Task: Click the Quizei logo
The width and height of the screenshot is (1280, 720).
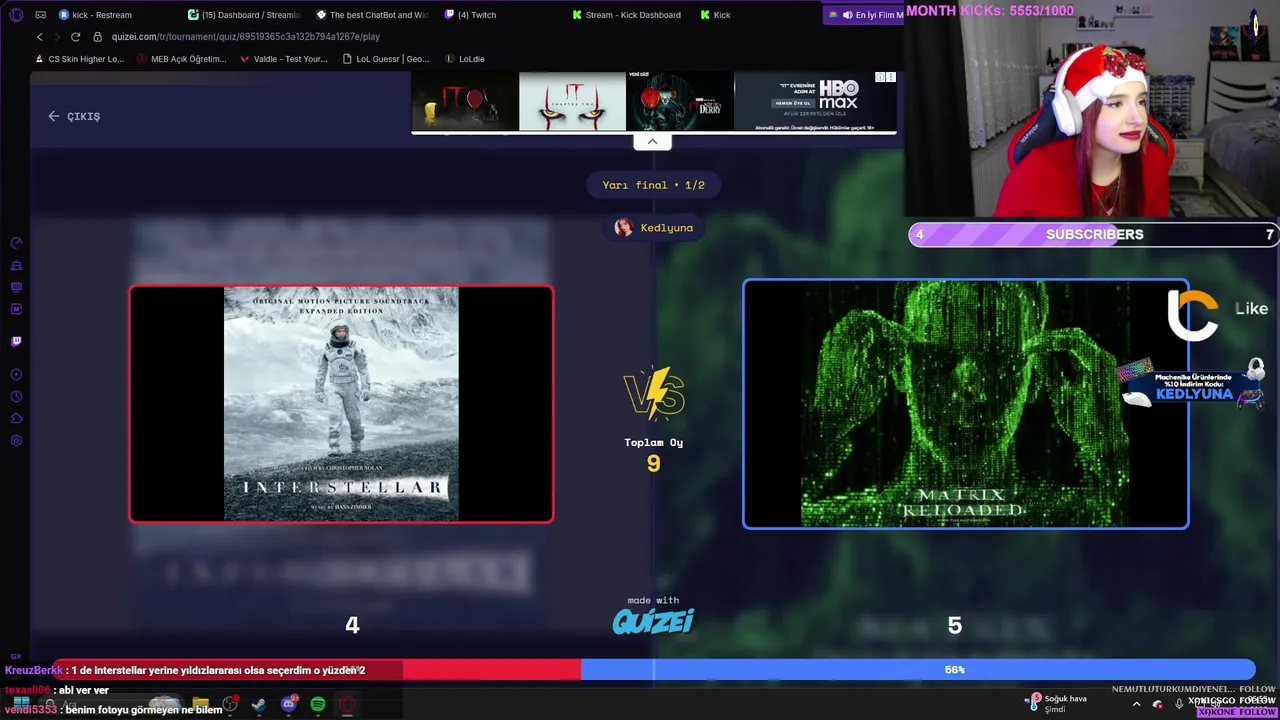Action: point(653,621)
